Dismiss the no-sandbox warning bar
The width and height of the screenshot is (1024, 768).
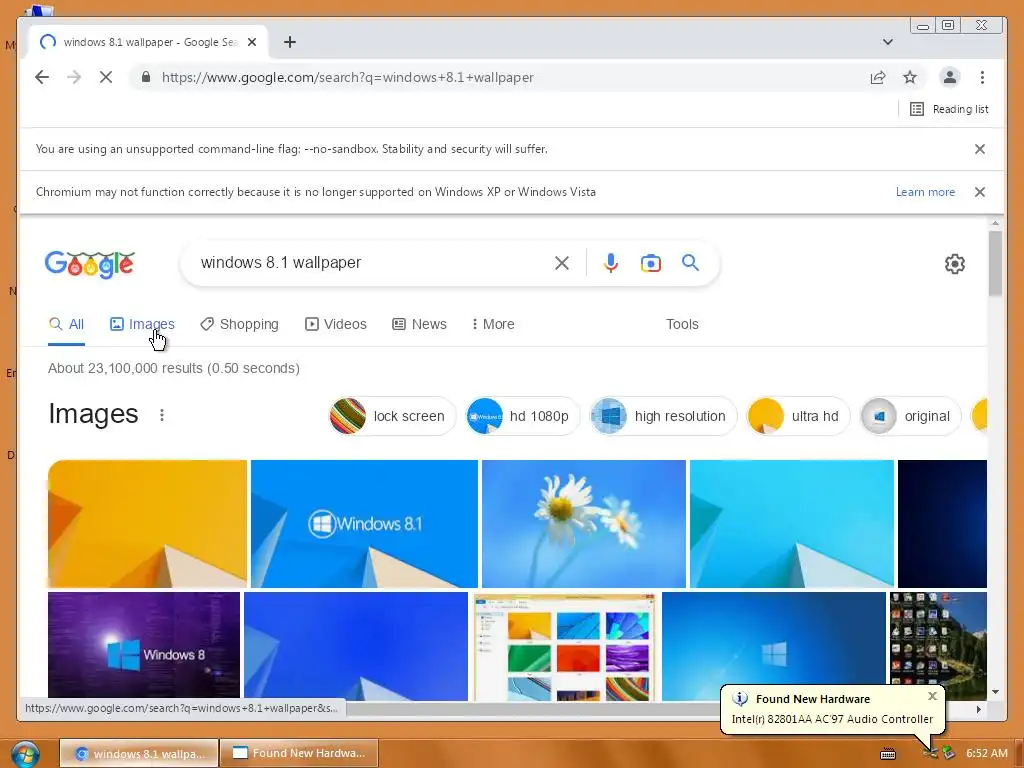click(980, 149)
